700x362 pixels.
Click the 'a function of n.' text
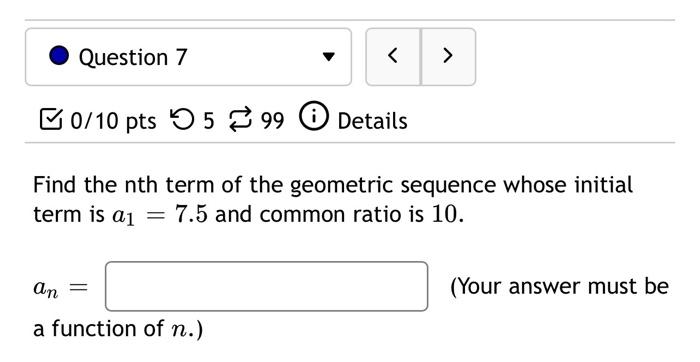point(118,329)
